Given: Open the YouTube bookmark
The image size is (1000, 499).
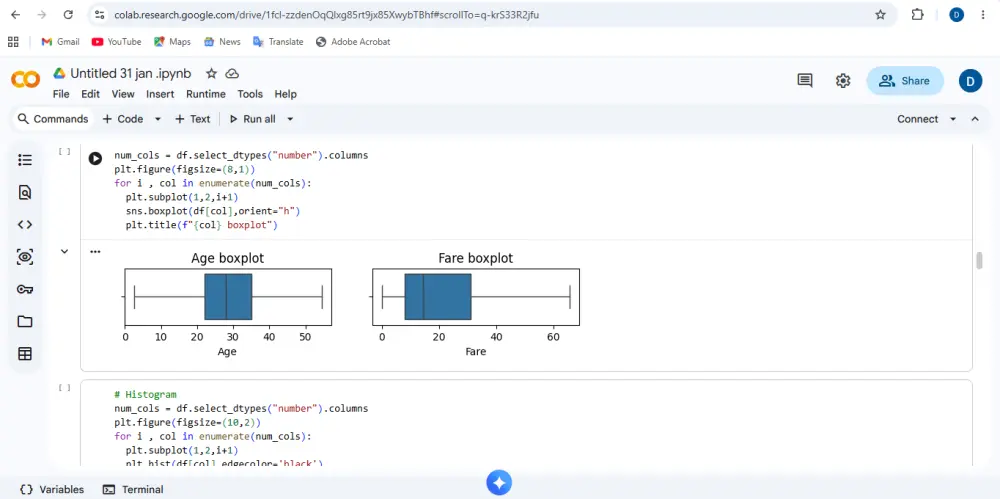Looking at the screenshot, I should tap(116, 41).
